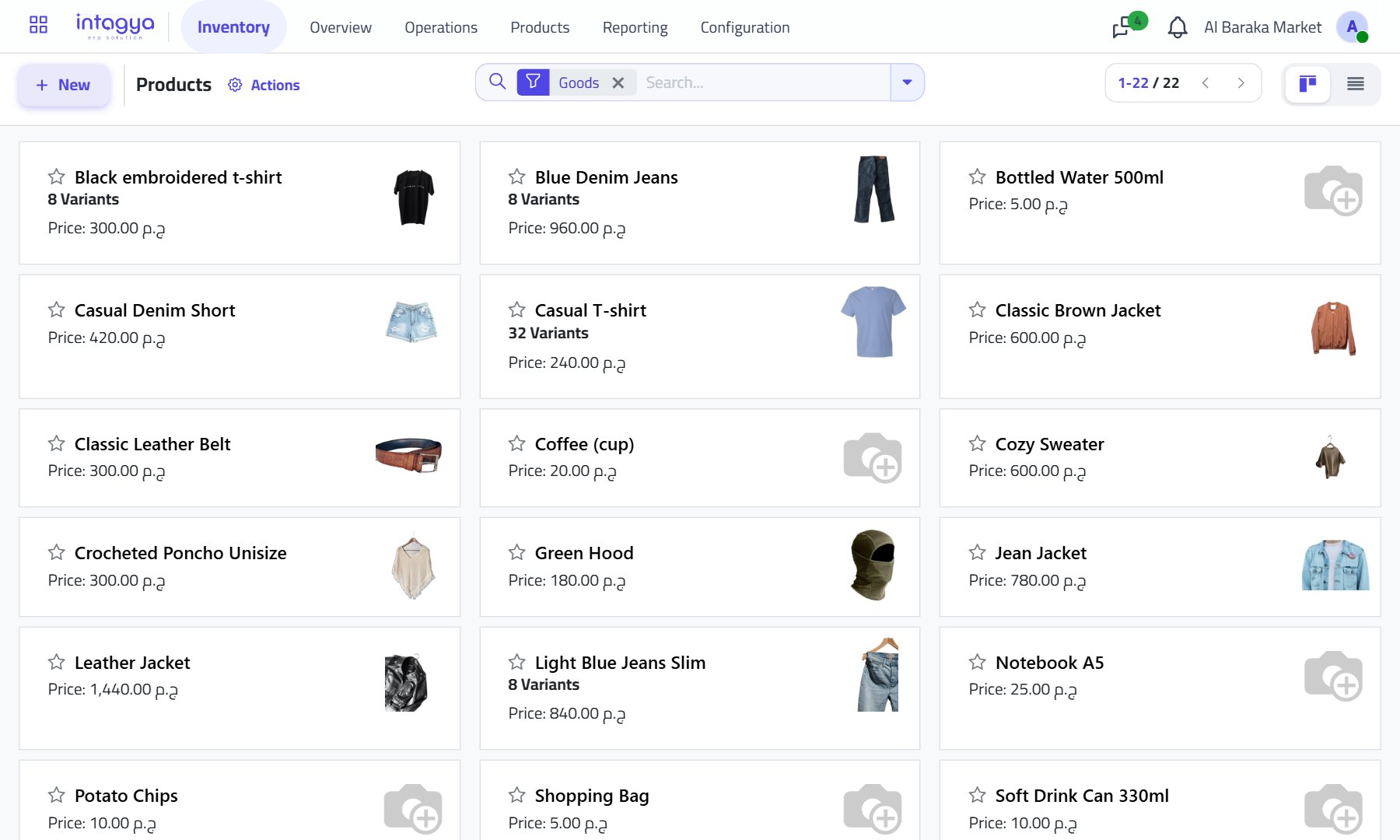Open the Configuration menu
The height and width of the screenshot is (840, 1400).
pos(745,27)
